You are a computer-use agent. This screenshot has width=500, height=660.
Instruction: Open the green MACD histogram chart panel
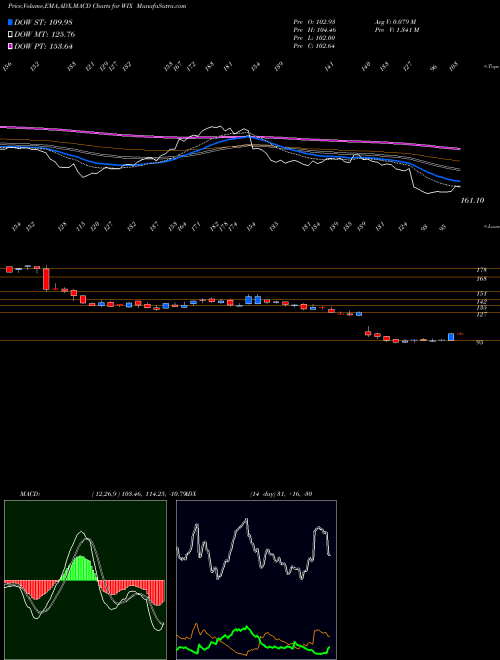[x=85, y=580]
